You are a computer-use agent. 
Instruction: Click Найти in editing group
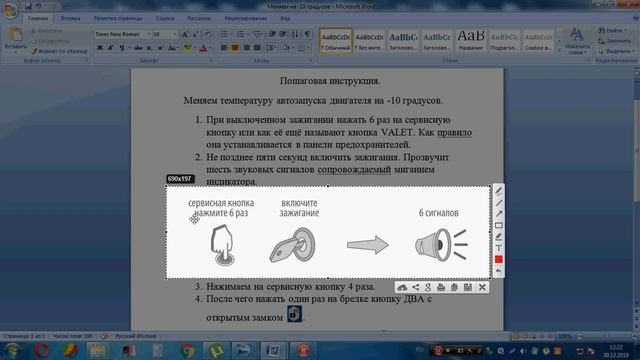click(613, 30)
